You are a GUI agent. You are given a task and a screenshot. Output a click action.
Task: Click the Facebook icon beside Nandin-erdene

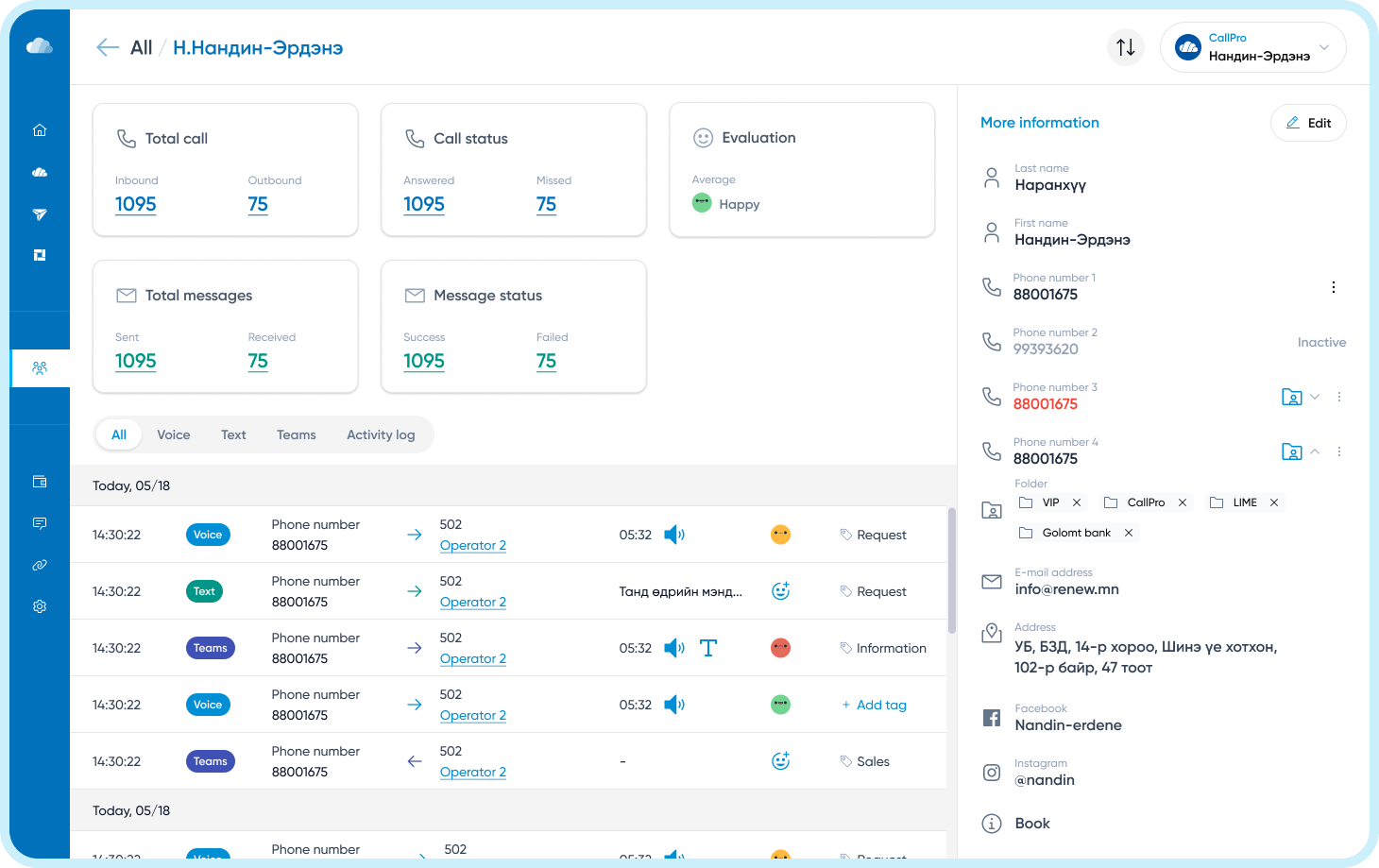[992, 718]
